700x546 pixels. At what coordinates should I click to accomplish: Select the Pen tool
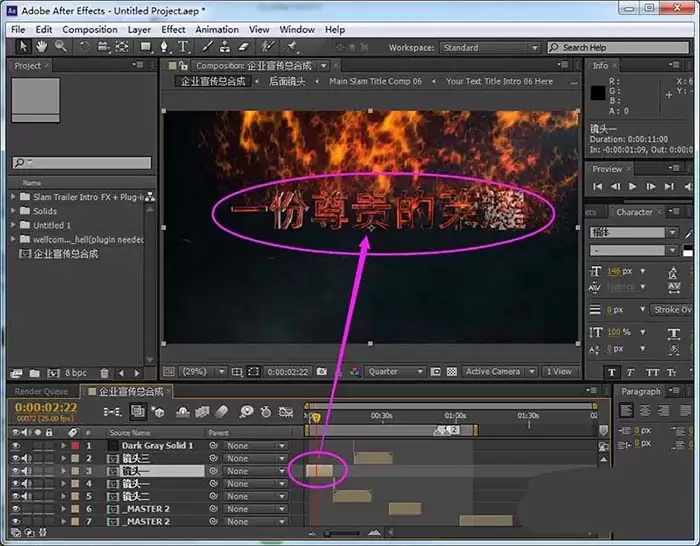(164, 47)
